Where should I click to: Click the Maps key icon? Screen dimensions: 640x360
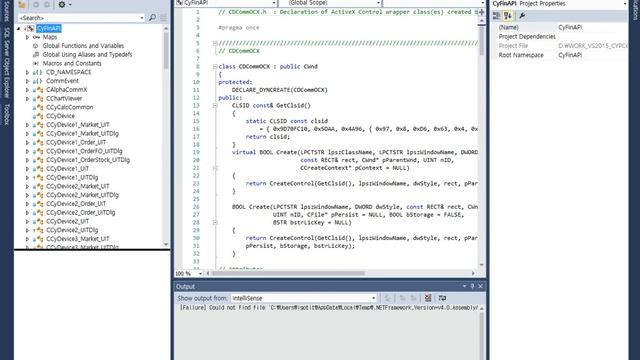(x=36, y=37)
